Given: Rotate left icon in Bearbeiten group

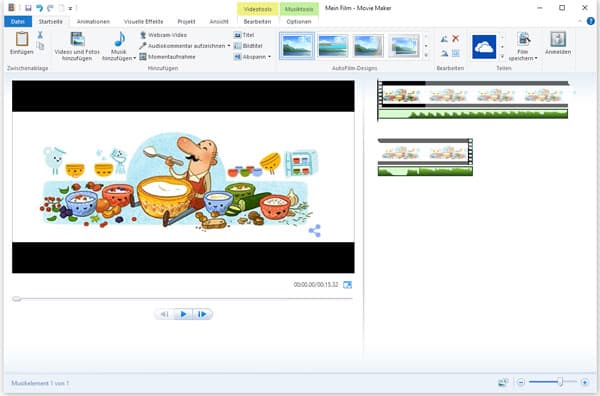Looking at the screenshot, I should [444, 39].
